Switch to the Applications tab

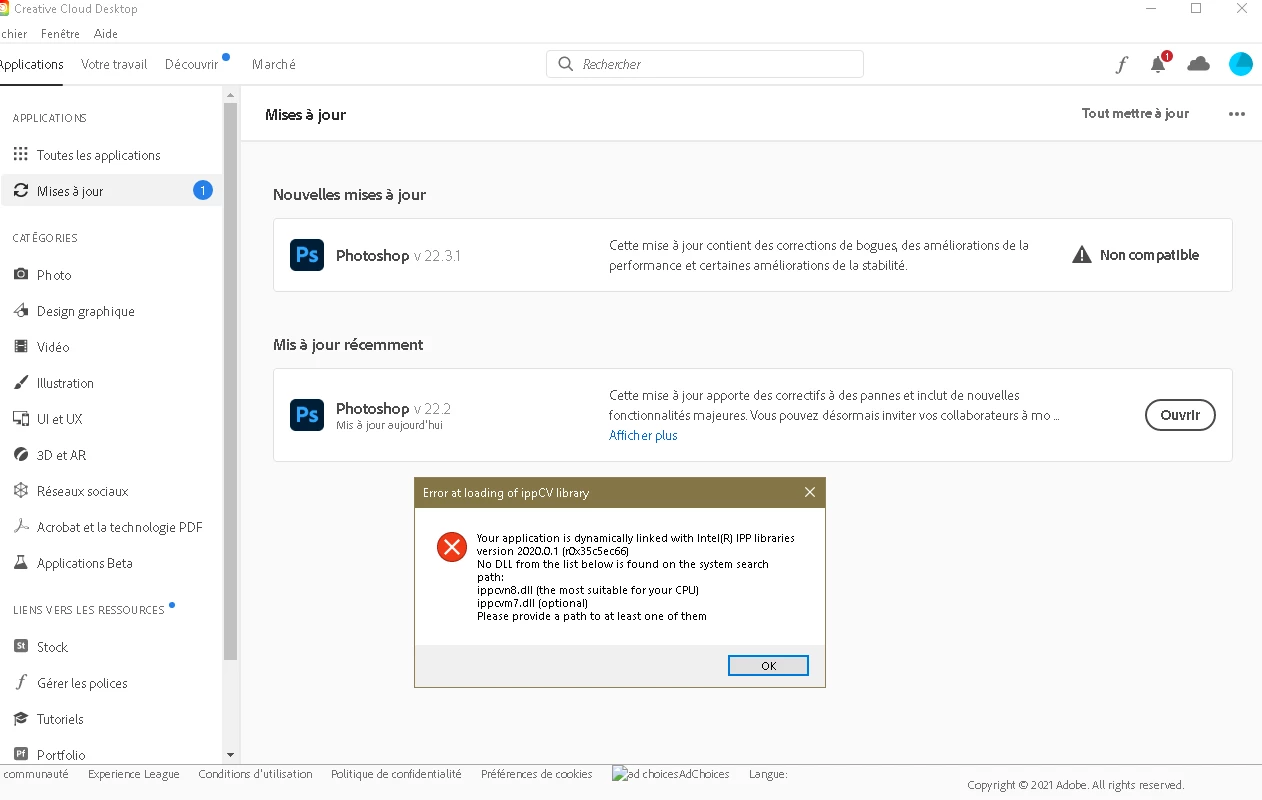point(31,64)
